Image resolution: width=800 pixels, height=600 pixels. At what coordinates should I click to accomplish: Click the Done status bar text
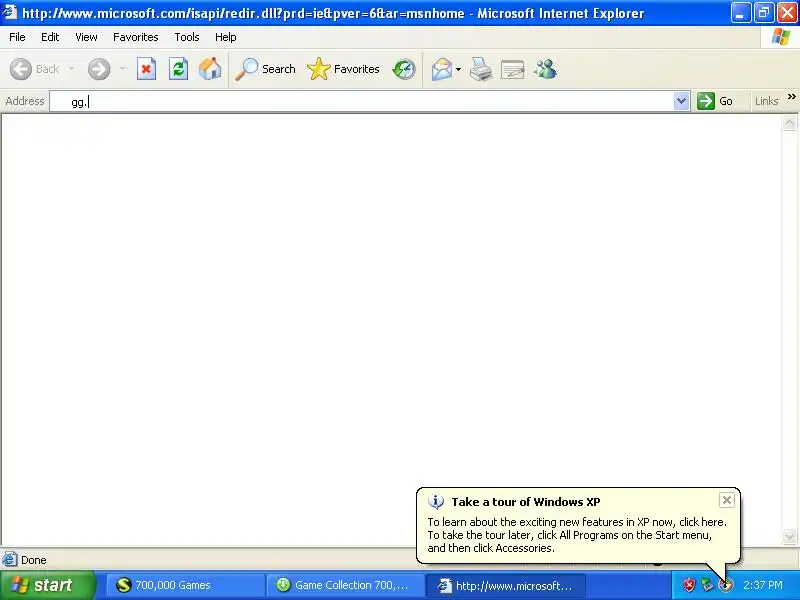(x=34, y=560)
